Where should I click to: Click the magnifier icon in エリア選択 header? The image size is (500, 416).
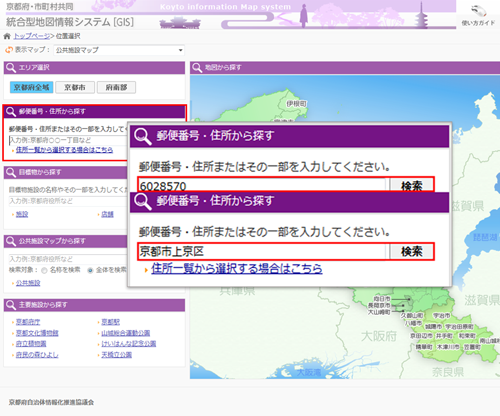click(x=11, y=68)
